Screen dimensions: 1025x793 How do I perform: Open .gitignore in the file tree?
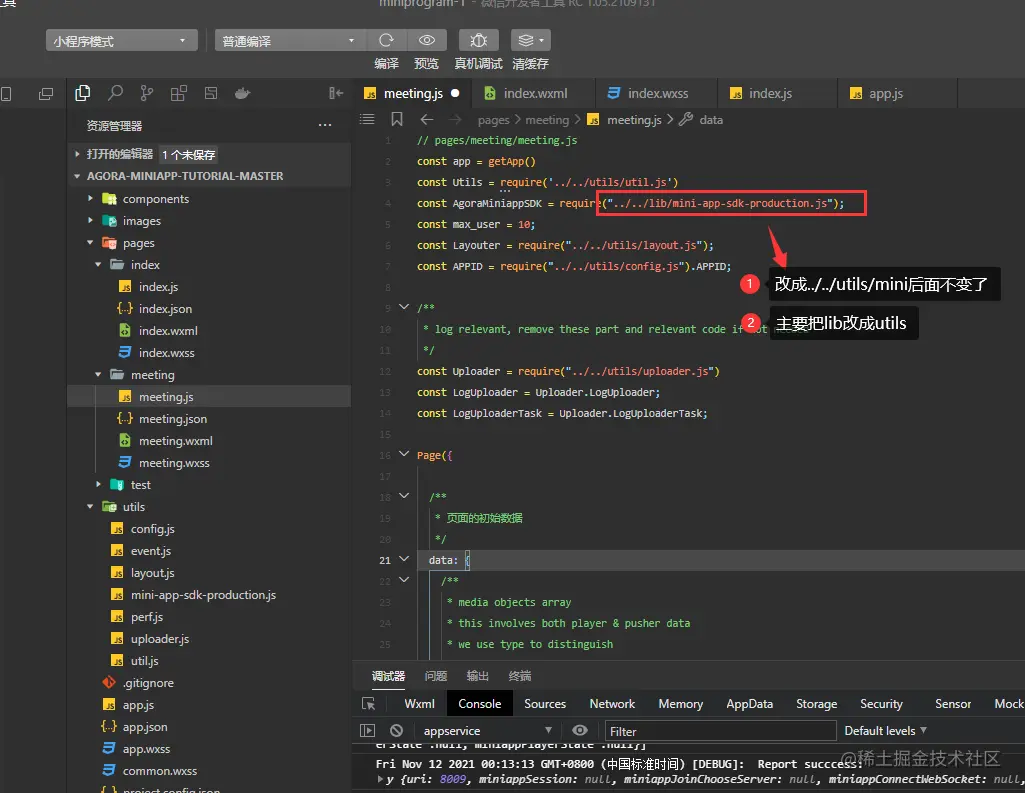tap(148, 683)
